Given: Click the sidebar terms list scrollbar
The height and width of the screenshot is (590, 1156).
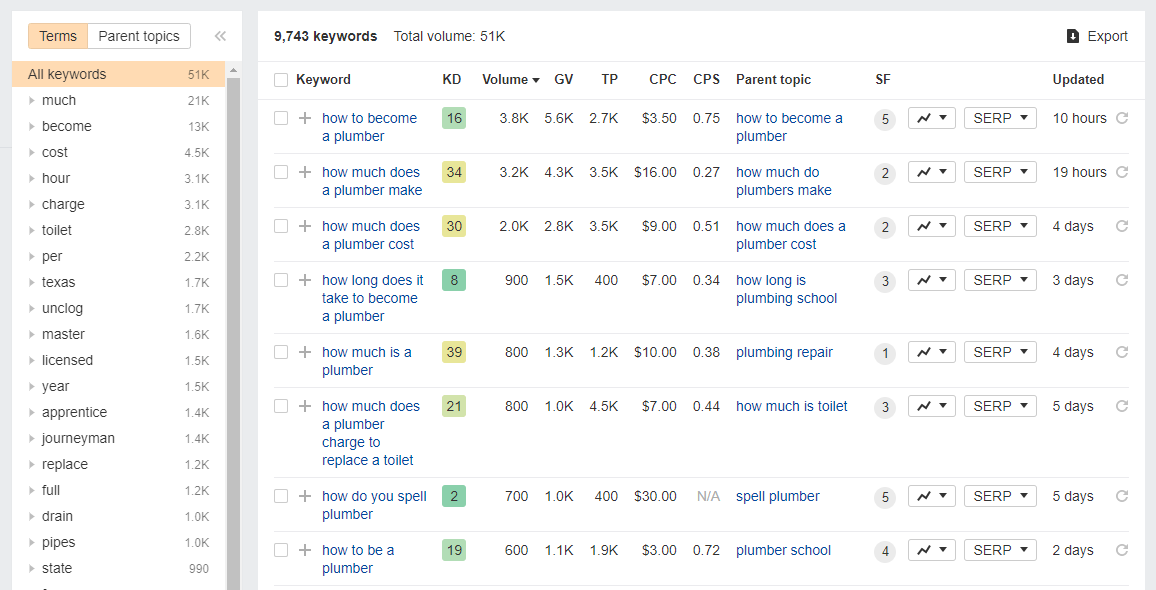Looking at the screenshot, I should point(234,332).
